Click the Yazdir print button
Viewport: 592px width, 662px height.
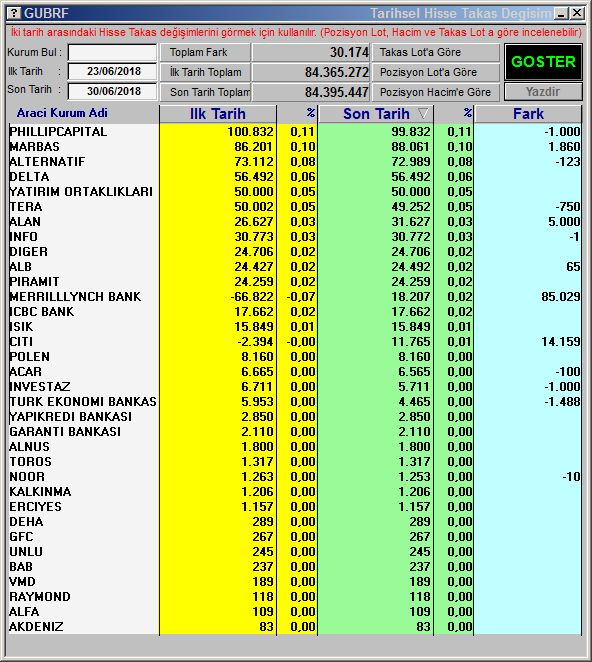coord(543,92)
